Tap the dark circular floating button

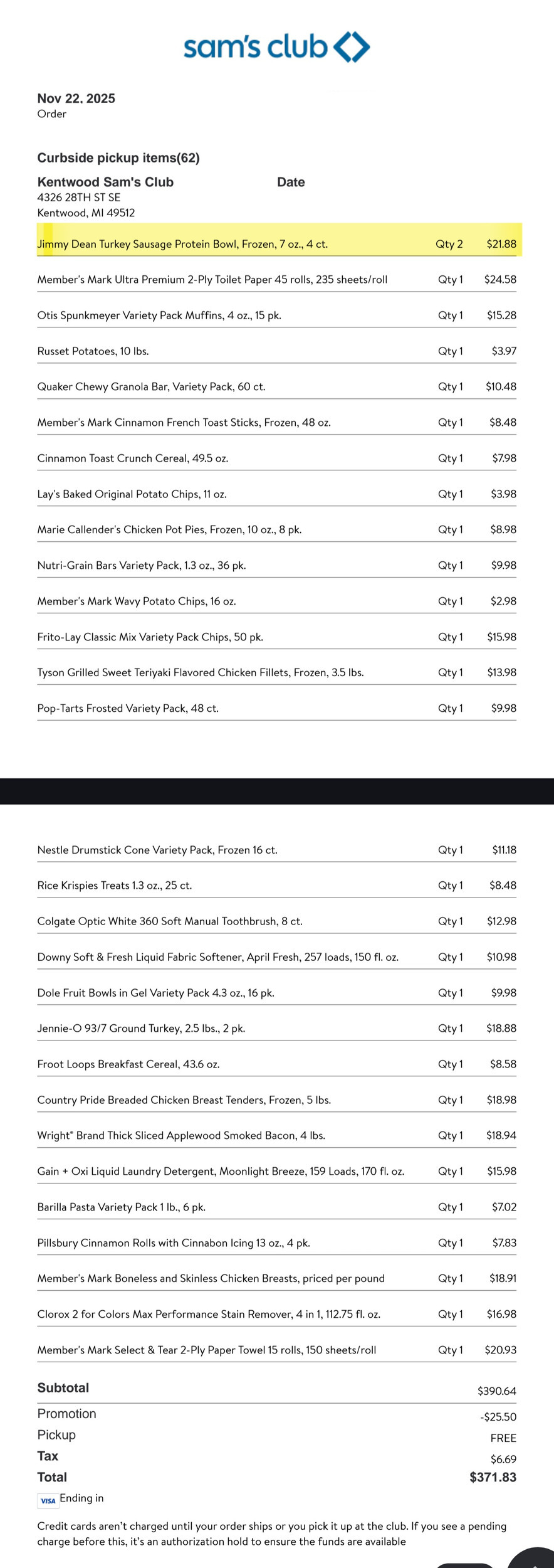pyautogui.click(x=533, y=1560)
